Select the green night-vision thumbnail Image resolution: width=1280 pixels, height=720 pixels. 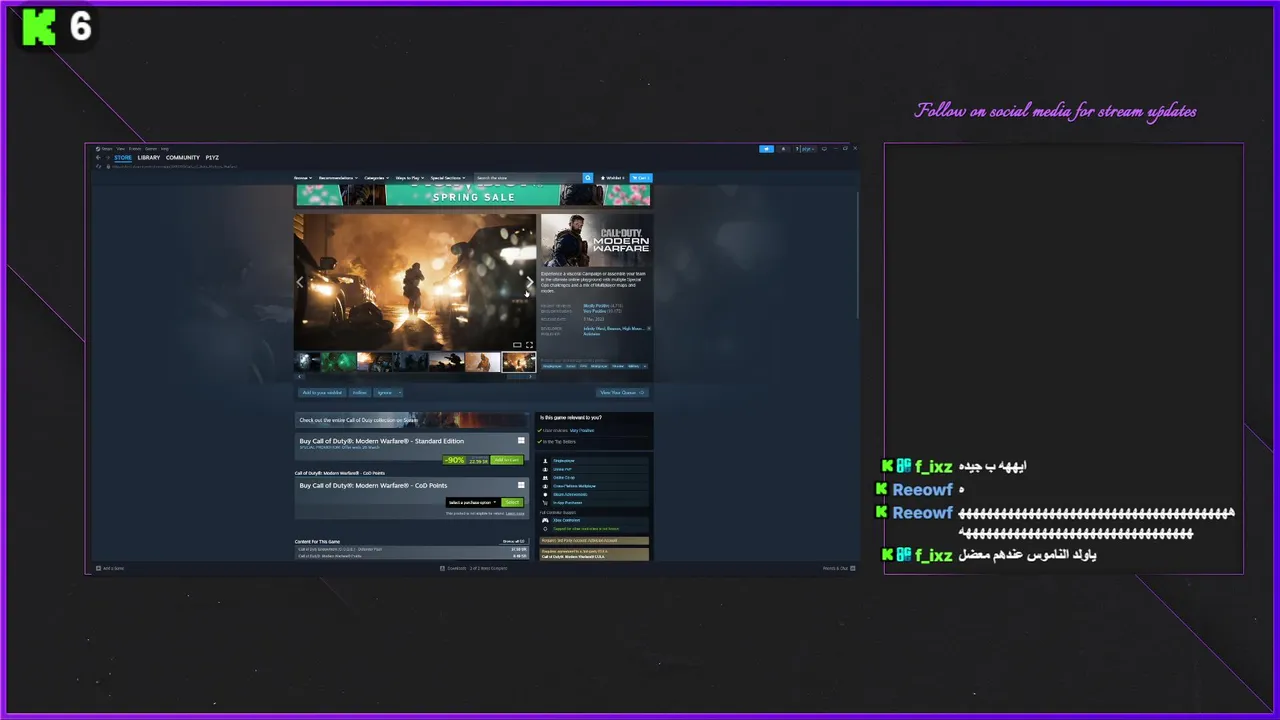(340, 361)
